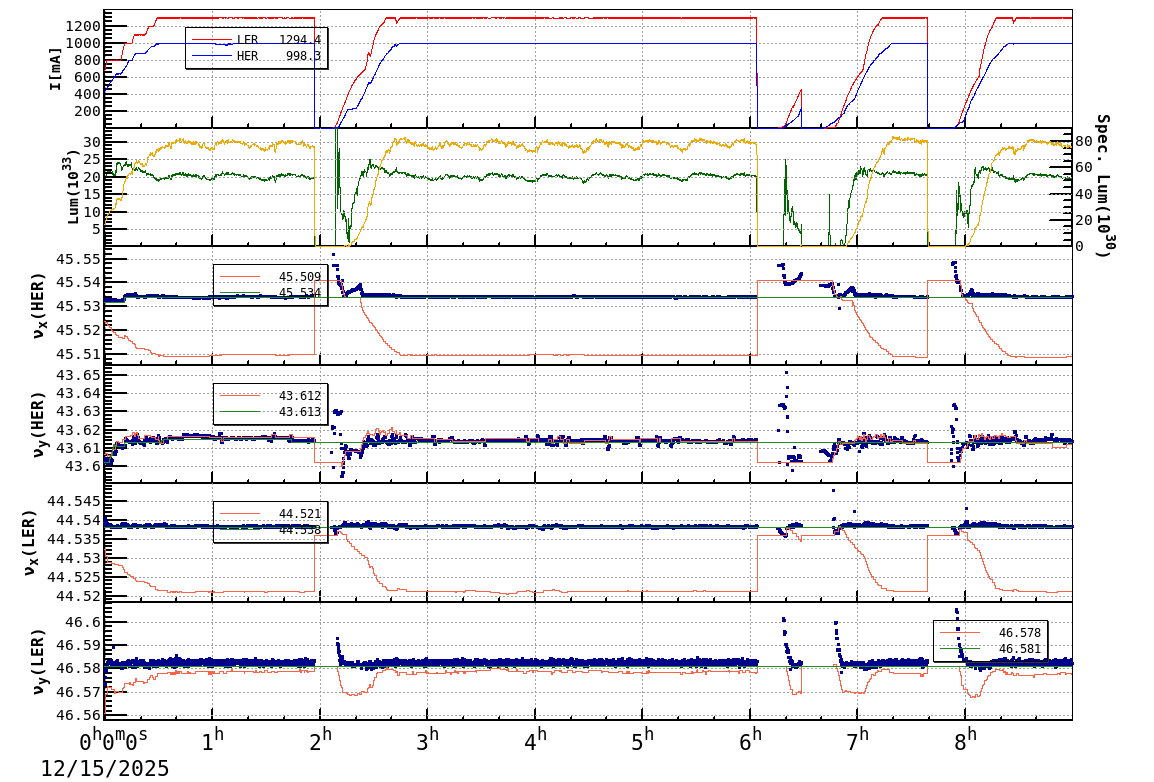Select the I[mA] current panel axis label

[55, 67]
